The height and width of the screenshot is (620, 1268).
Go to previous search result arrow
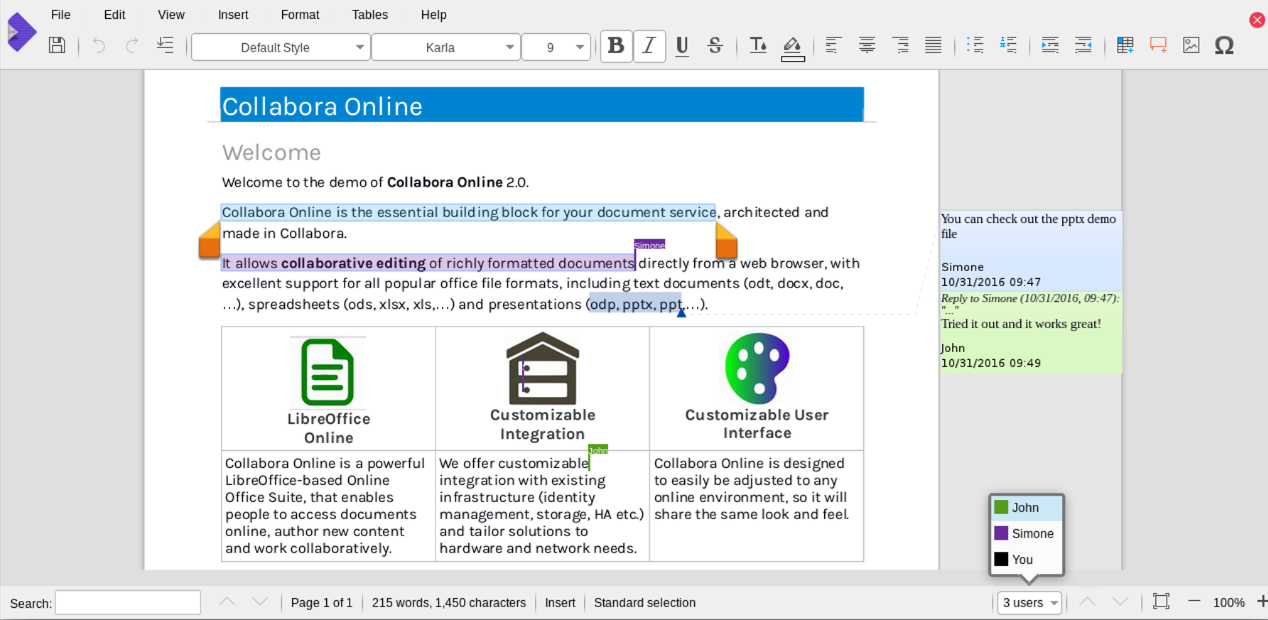click(227, 602)
